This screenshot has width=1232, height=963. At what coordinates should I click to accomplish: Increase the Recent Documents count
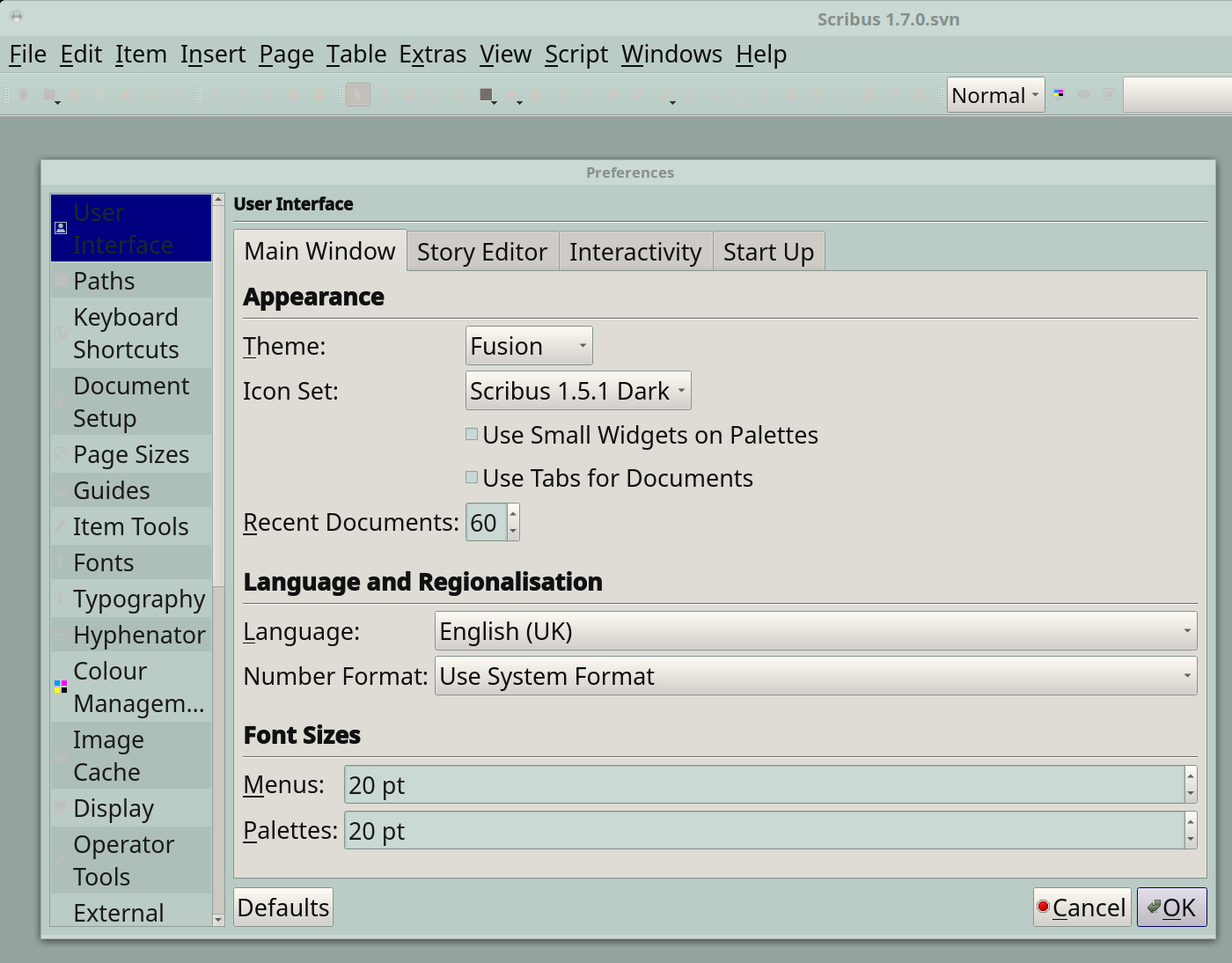pos(513,514)
